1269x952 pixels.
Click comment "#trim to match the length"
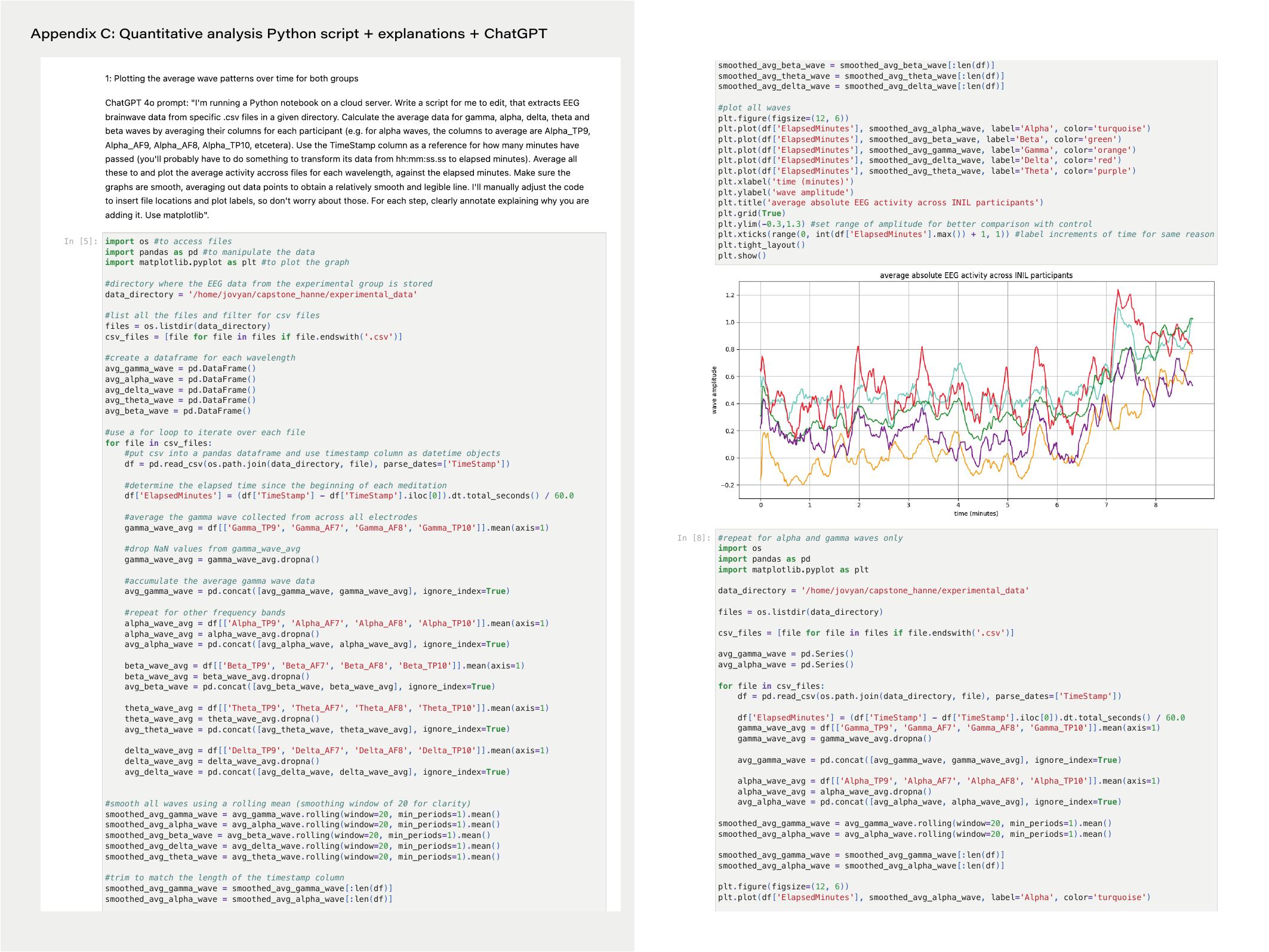click(x=224, y=877)
